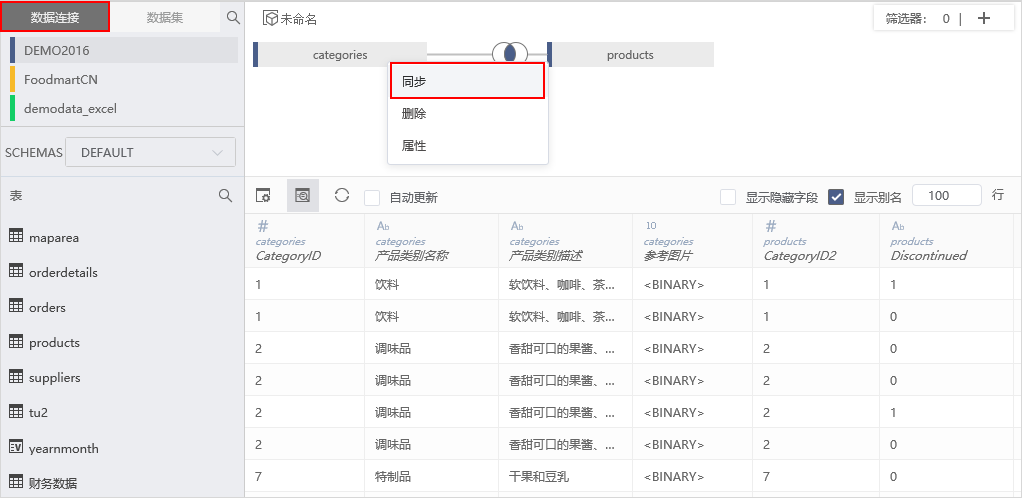Click the refresh icon in preview toolbar
This screenshot has width=1022, height=498.
342,195
